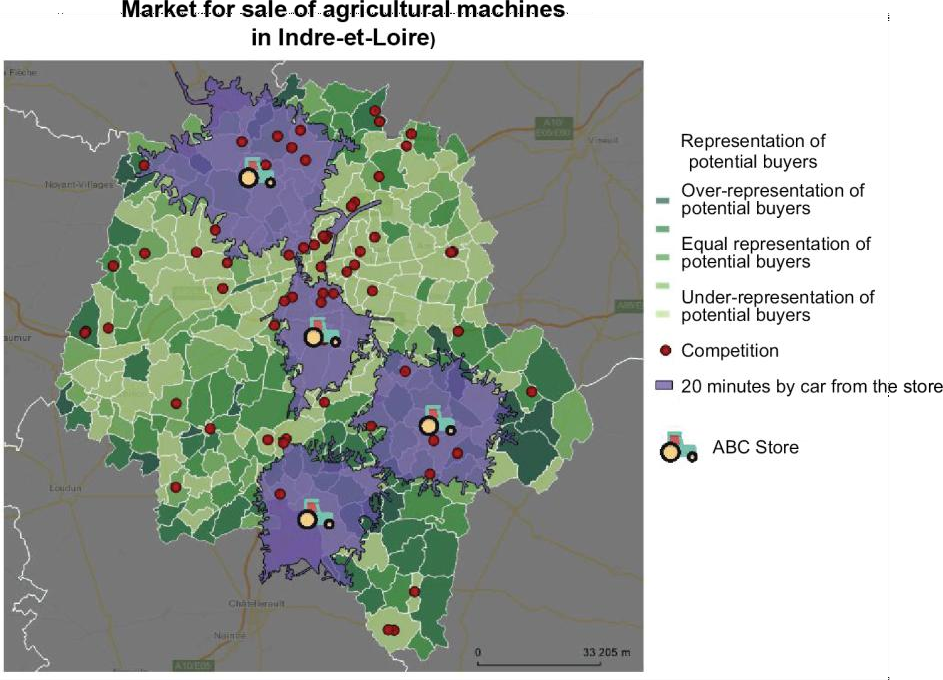This screenshot has height=680, width=943.
Task: Click the purple 20 minutes by car swatch
Action: tap(665, 386)
